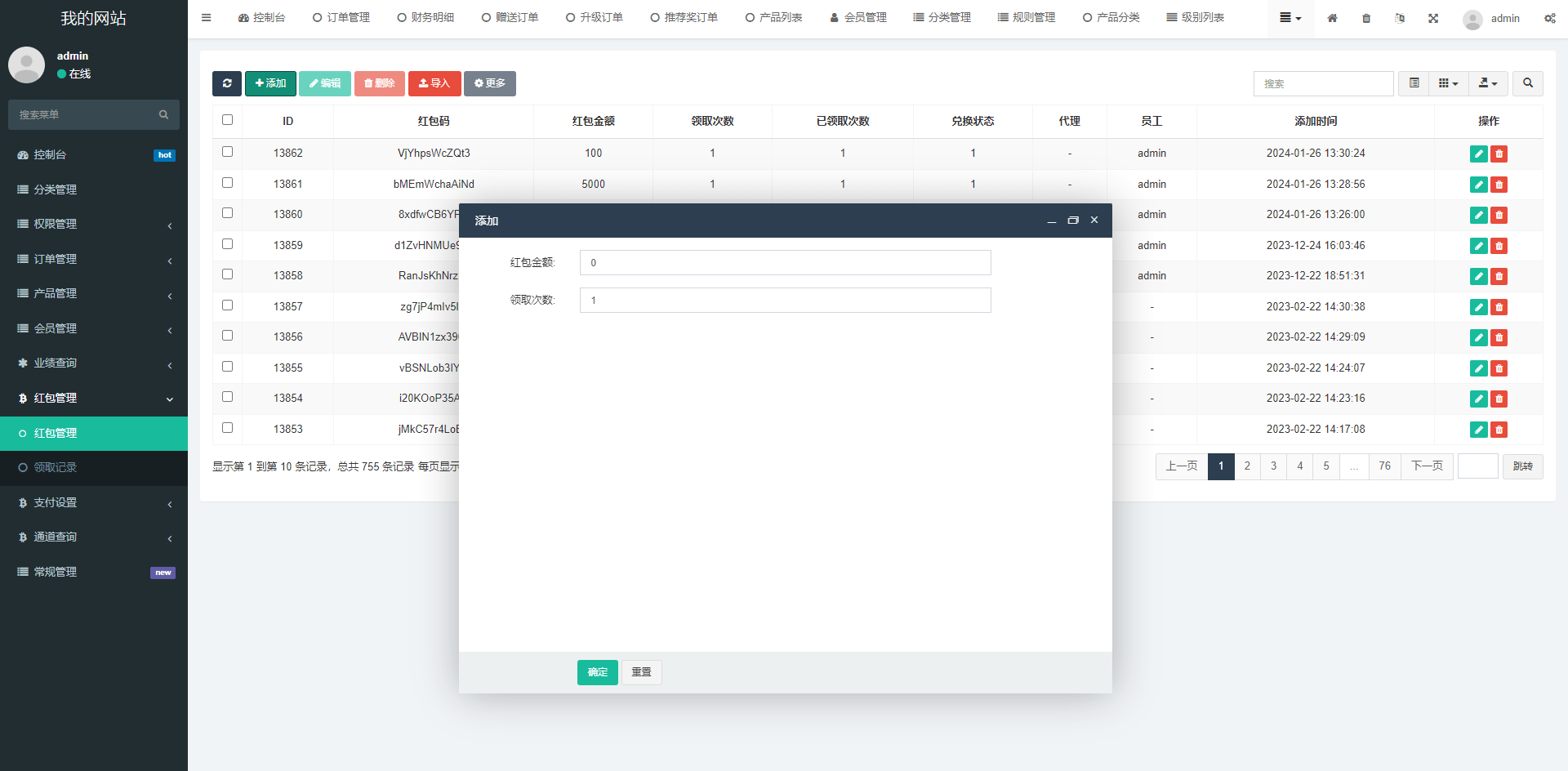Image resolution: width=1568 pixels, height=771 pixels.
Task: Open the export dropdown in table toolbar
Action: pos(1488,83)
